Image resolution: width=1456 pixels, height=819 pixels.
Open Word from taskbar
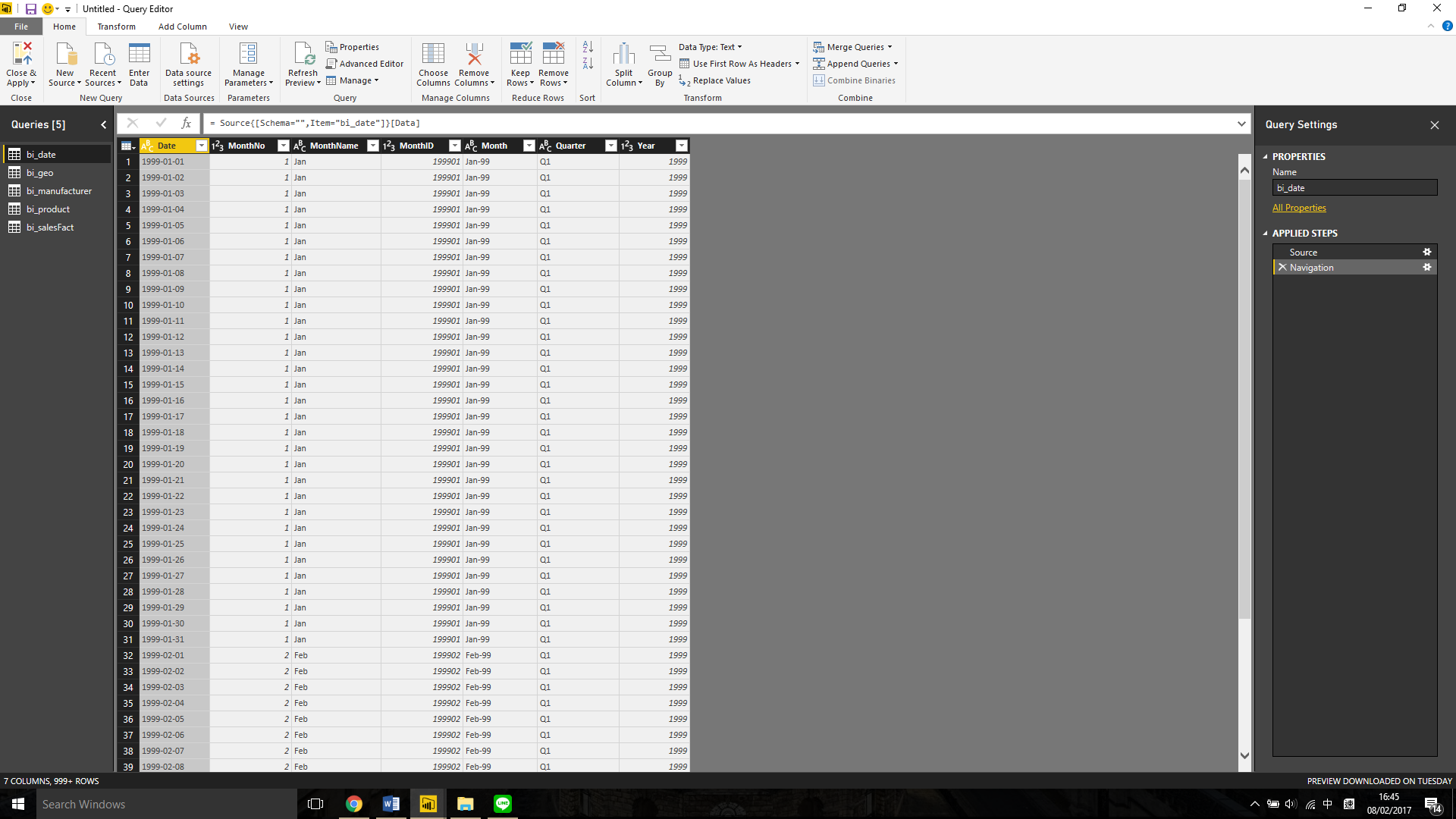(x=391, y=804)
